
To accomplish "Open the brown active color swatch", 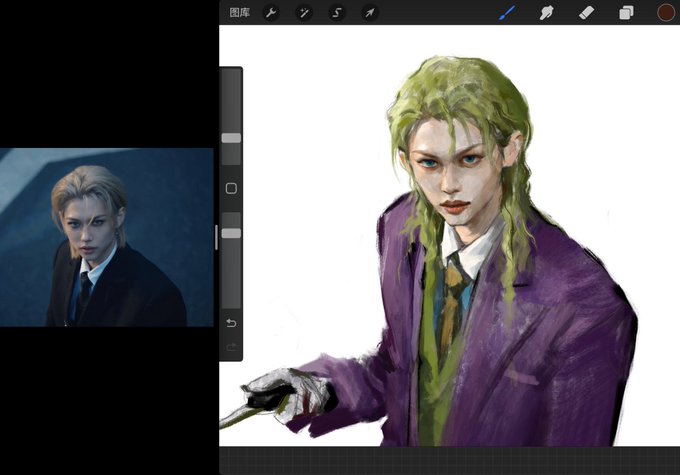I will coord(666,13).
